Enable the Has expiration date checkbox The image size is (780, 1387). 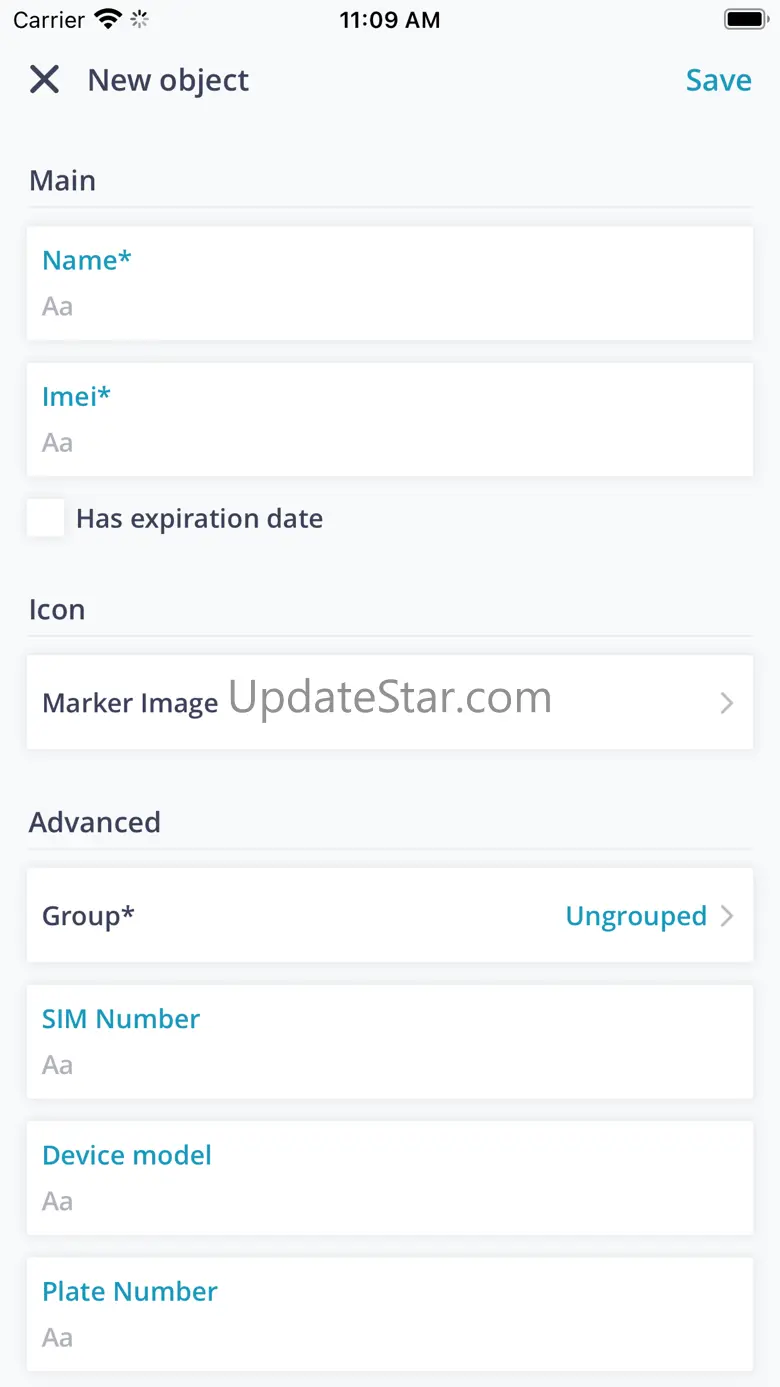pyautogui.click(x=46, y=519)
